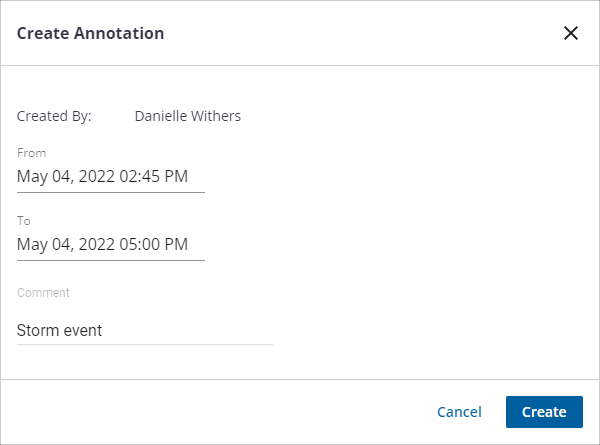Close the Create Annotation dialog
The width and height of the screenshot is (600, 445).
tap(571, 33)
